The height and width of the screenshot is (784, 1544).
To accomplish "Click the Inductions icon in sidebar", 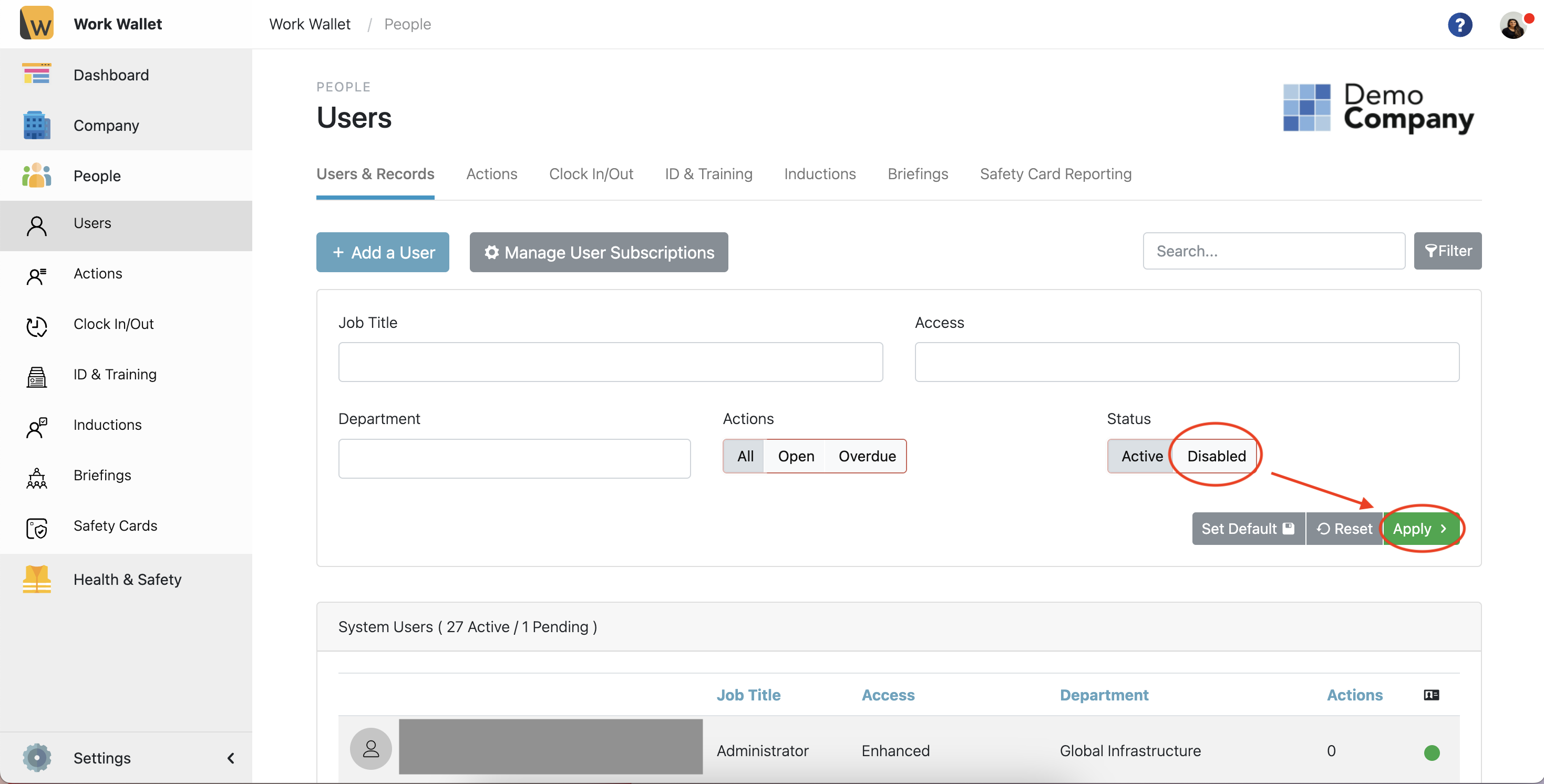I will click(37, 427).
